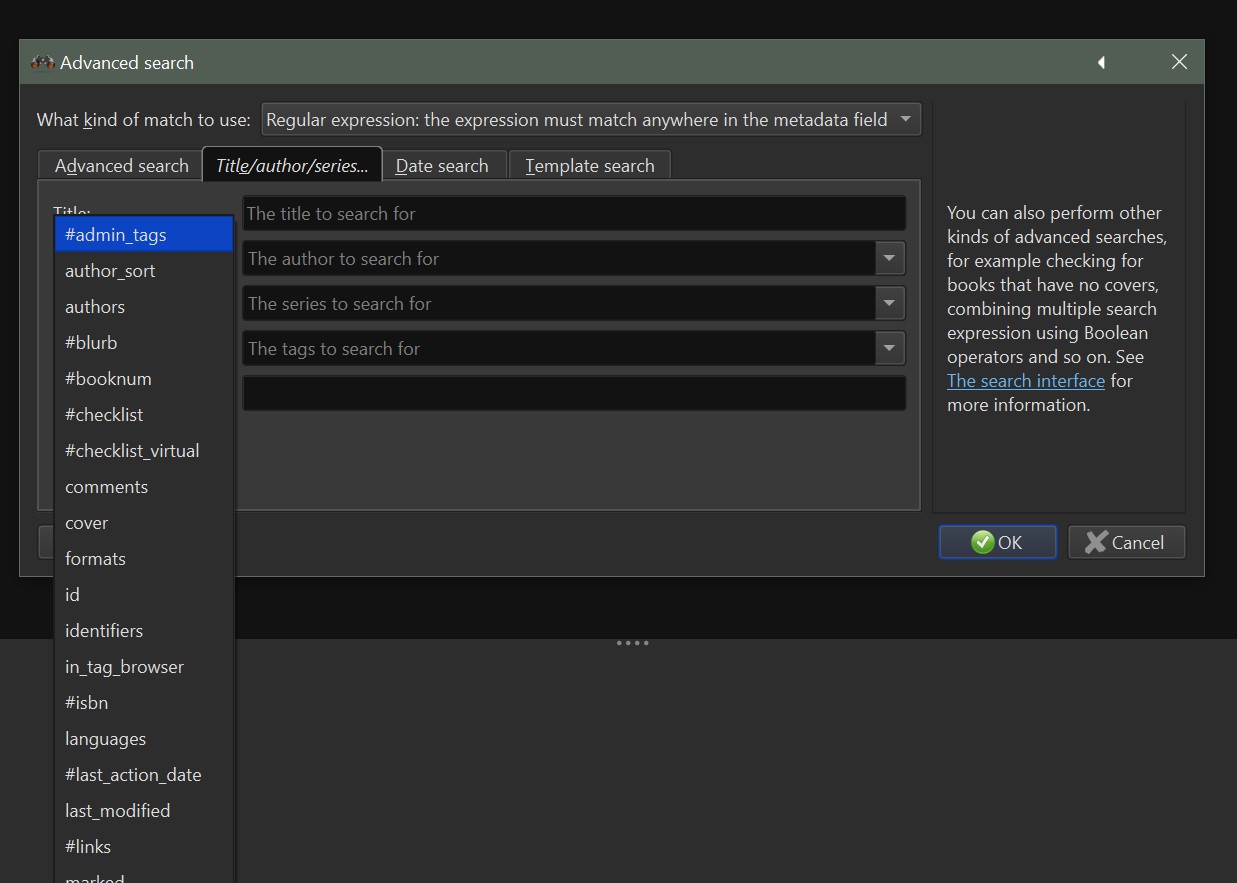Choose #links in the popup list

pos(144,847)
